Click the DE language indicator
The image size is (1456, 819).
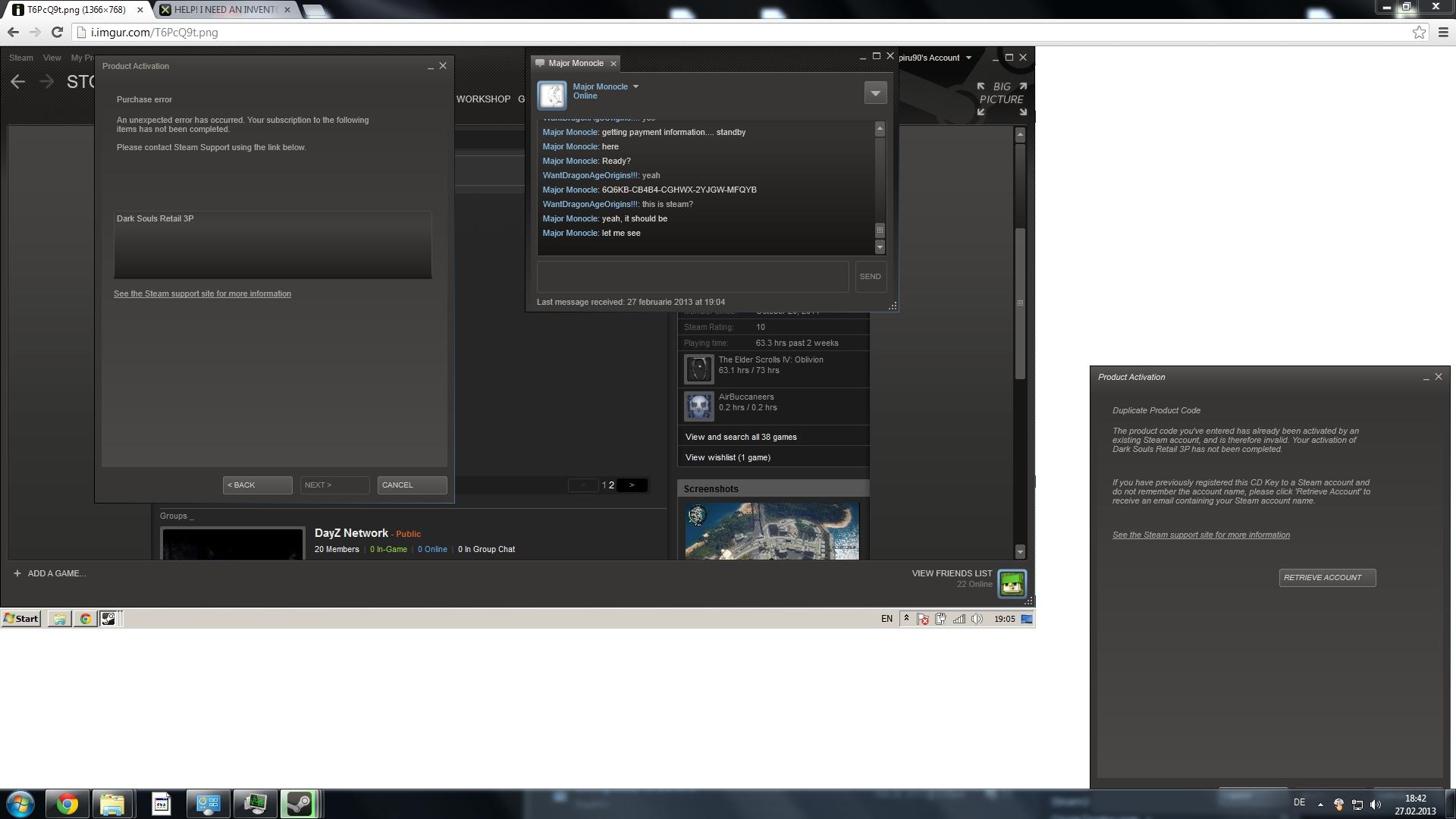(x=1299, y=802)
